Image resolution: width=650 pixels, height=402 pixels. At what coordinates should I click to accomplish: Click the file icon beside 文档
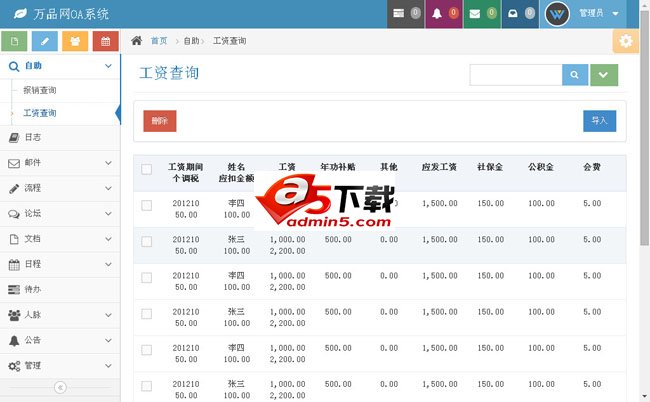click(x=14, y=239)
